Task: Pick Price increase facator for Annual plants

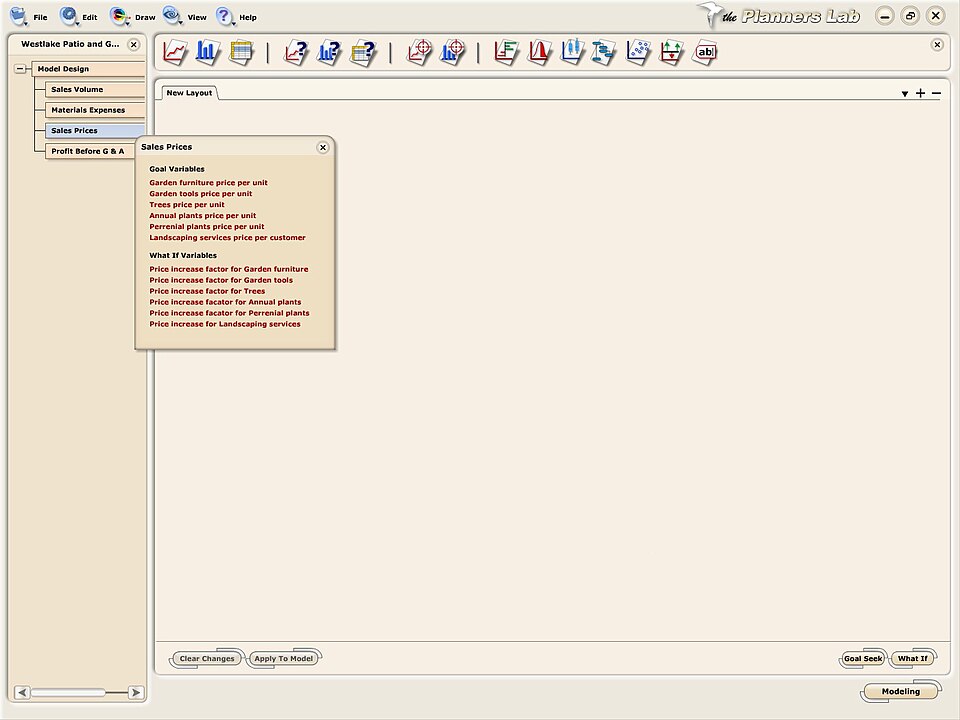Action: [x=225, y=302]
